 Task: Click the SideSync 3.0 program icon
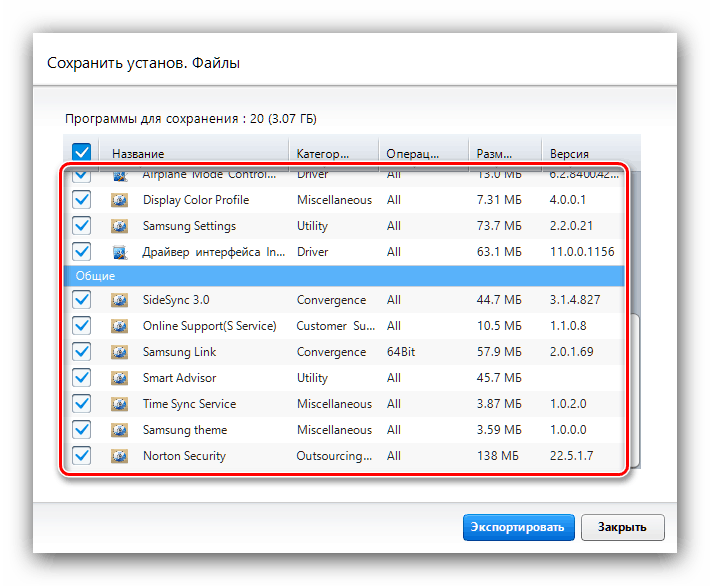coord(120,300)
